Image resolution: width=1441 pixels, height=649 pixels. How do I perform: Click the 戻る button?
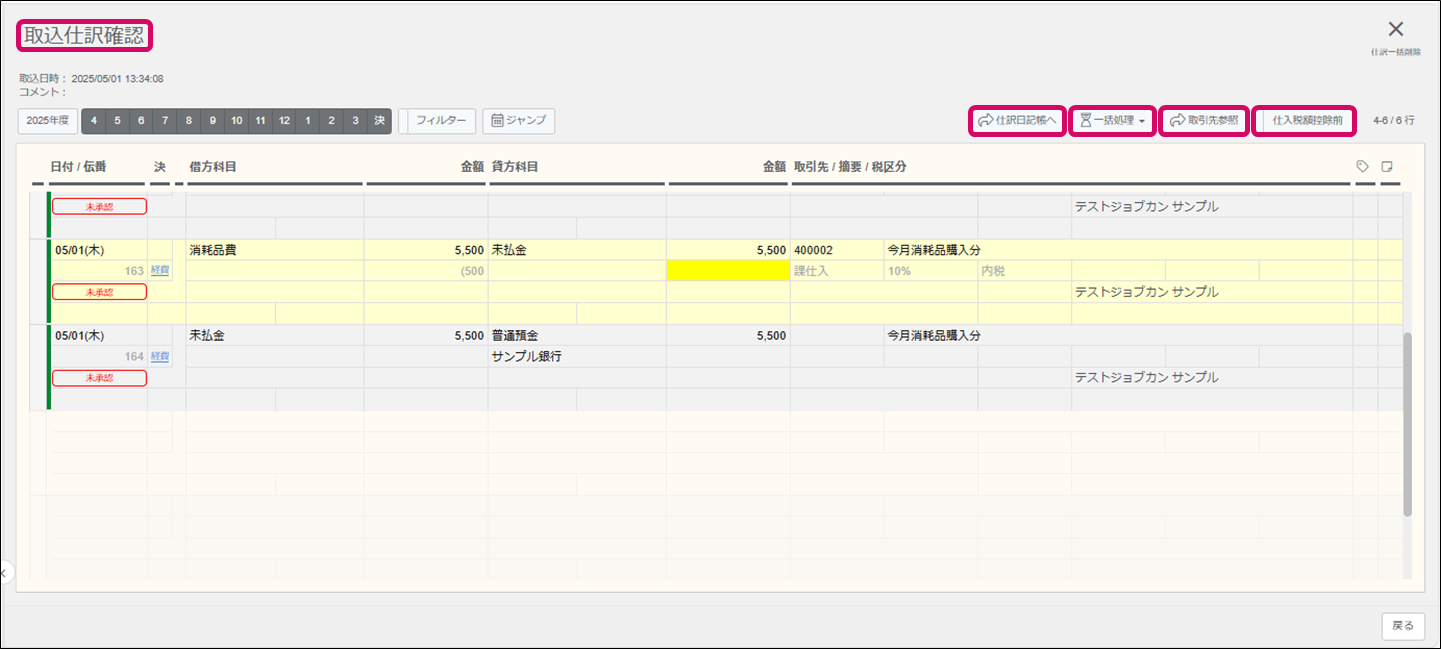click(x=1403, y=626)
